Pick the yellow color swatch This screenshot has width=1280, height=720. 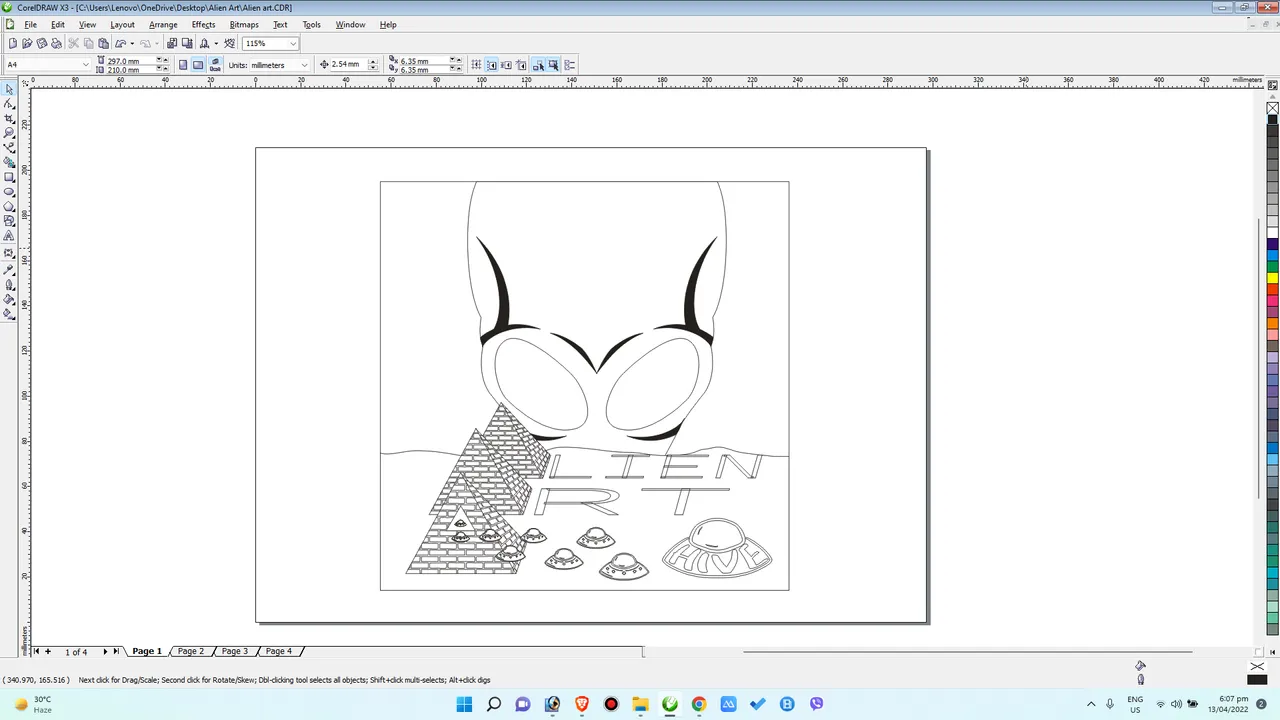1273,278
